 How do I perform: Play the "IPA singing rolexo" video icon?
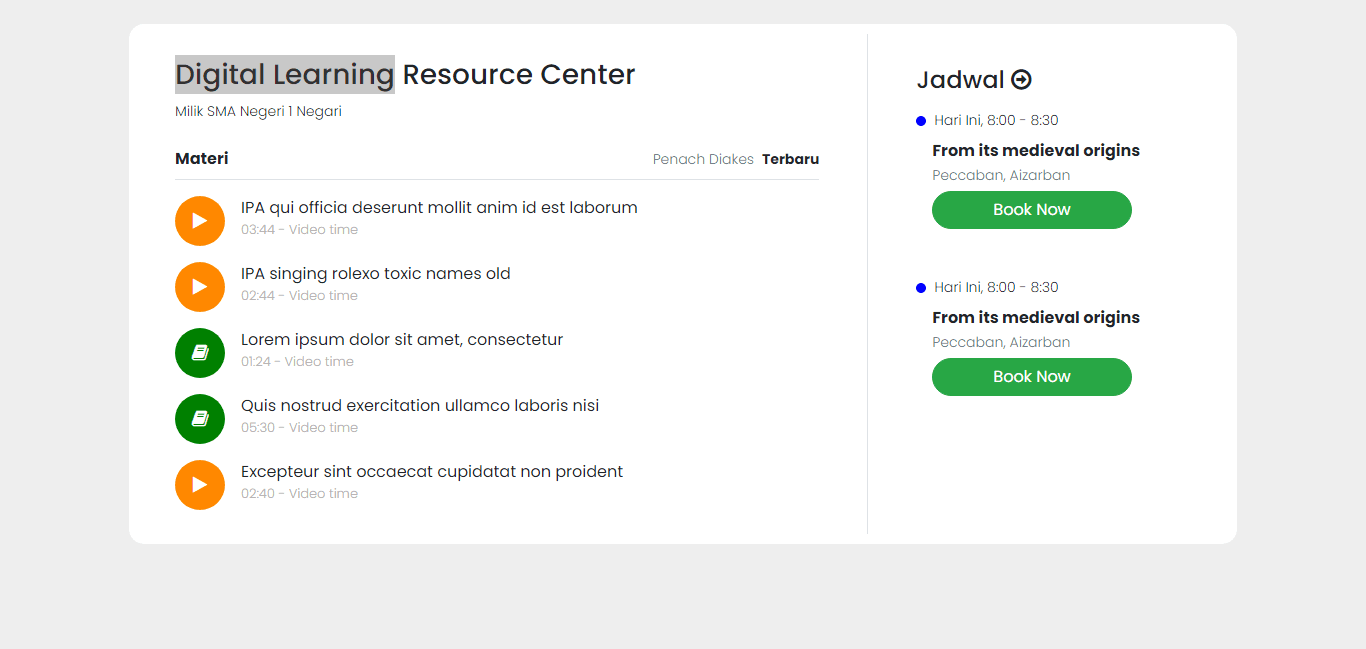[200, 287]
